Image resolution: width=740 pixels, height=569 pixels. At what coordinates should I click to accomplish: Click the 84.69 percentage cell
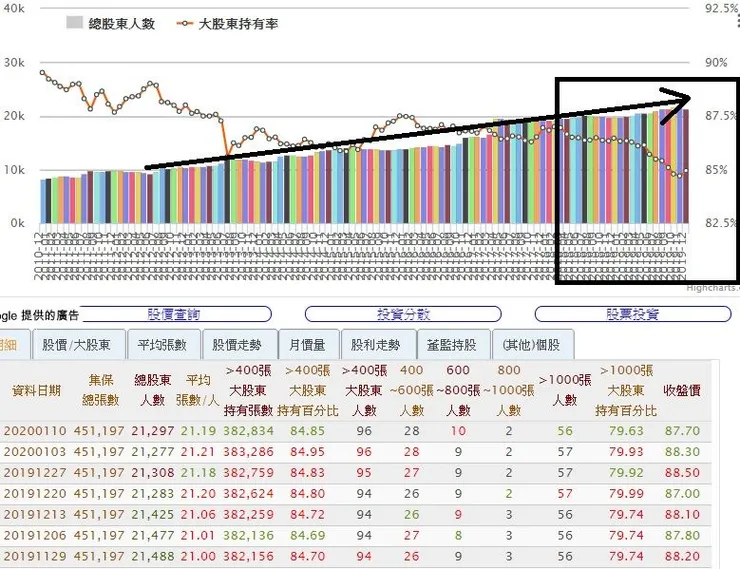(x=307, y=536)
